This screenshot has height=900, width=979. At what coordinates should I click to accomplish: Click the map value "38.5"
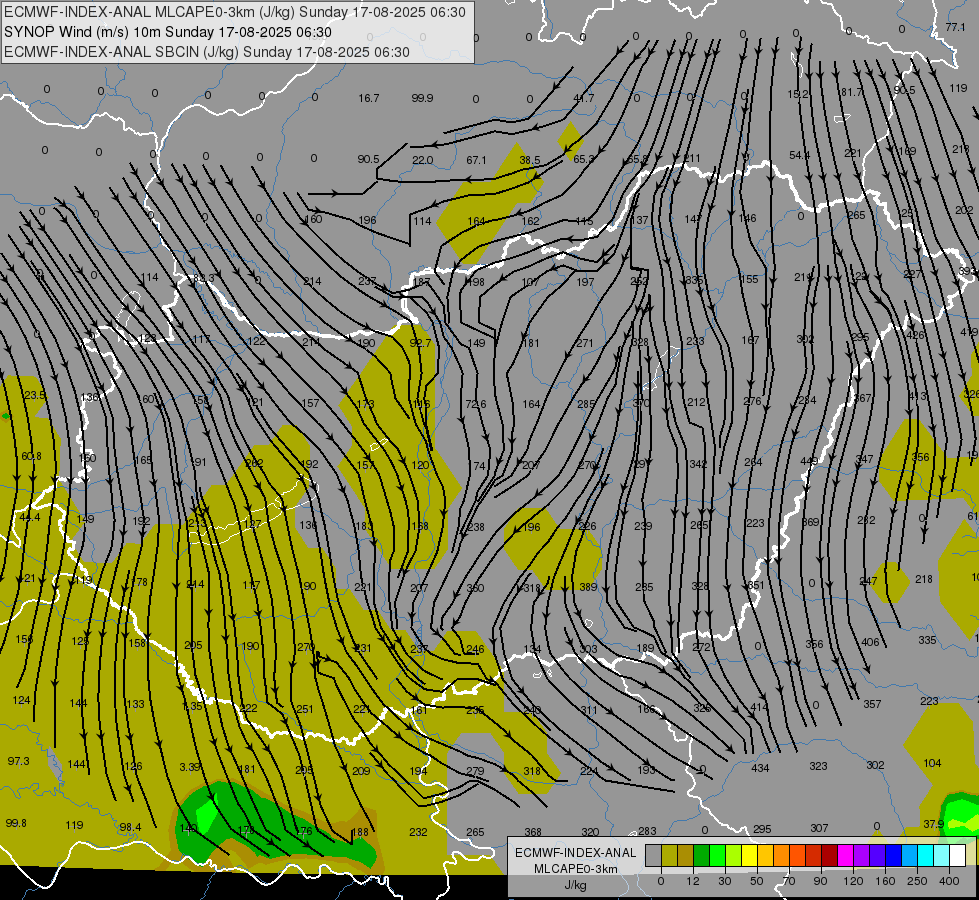point(529,160)
